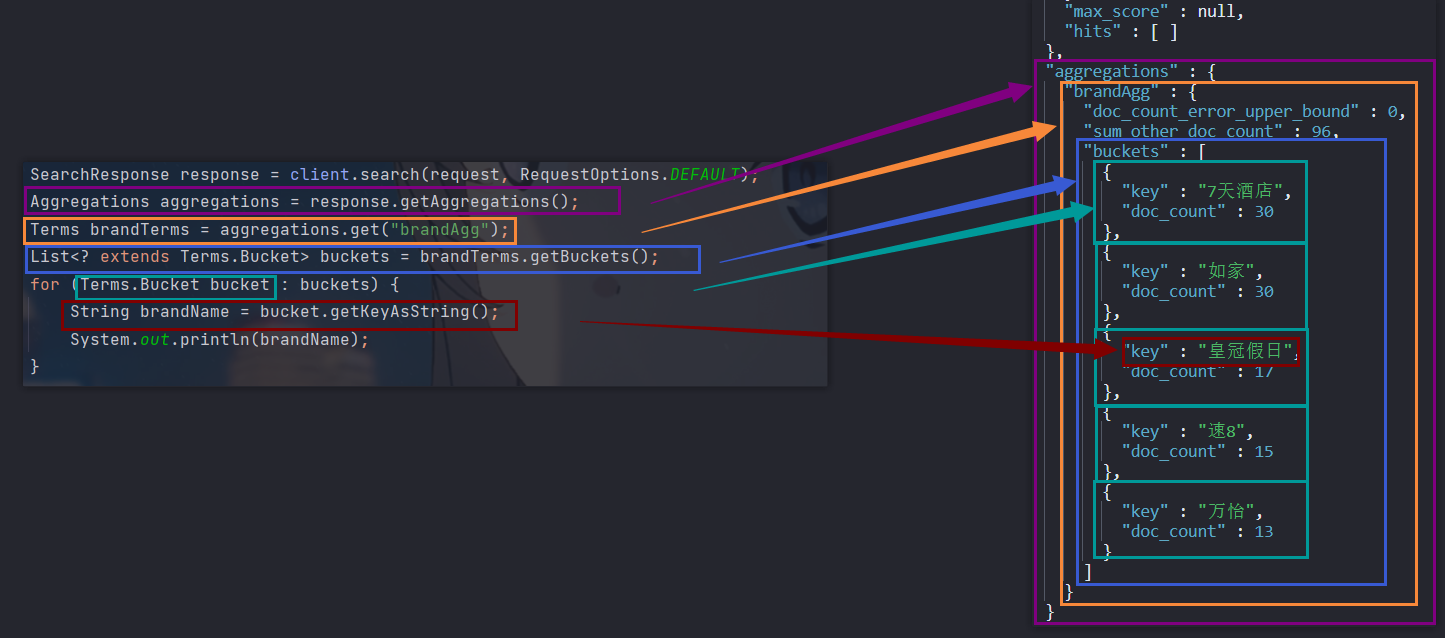1445x638 pixels.
Task: Click the System.out.println(brandName) line
Action: pyautogui.click(x=220, y=339)
